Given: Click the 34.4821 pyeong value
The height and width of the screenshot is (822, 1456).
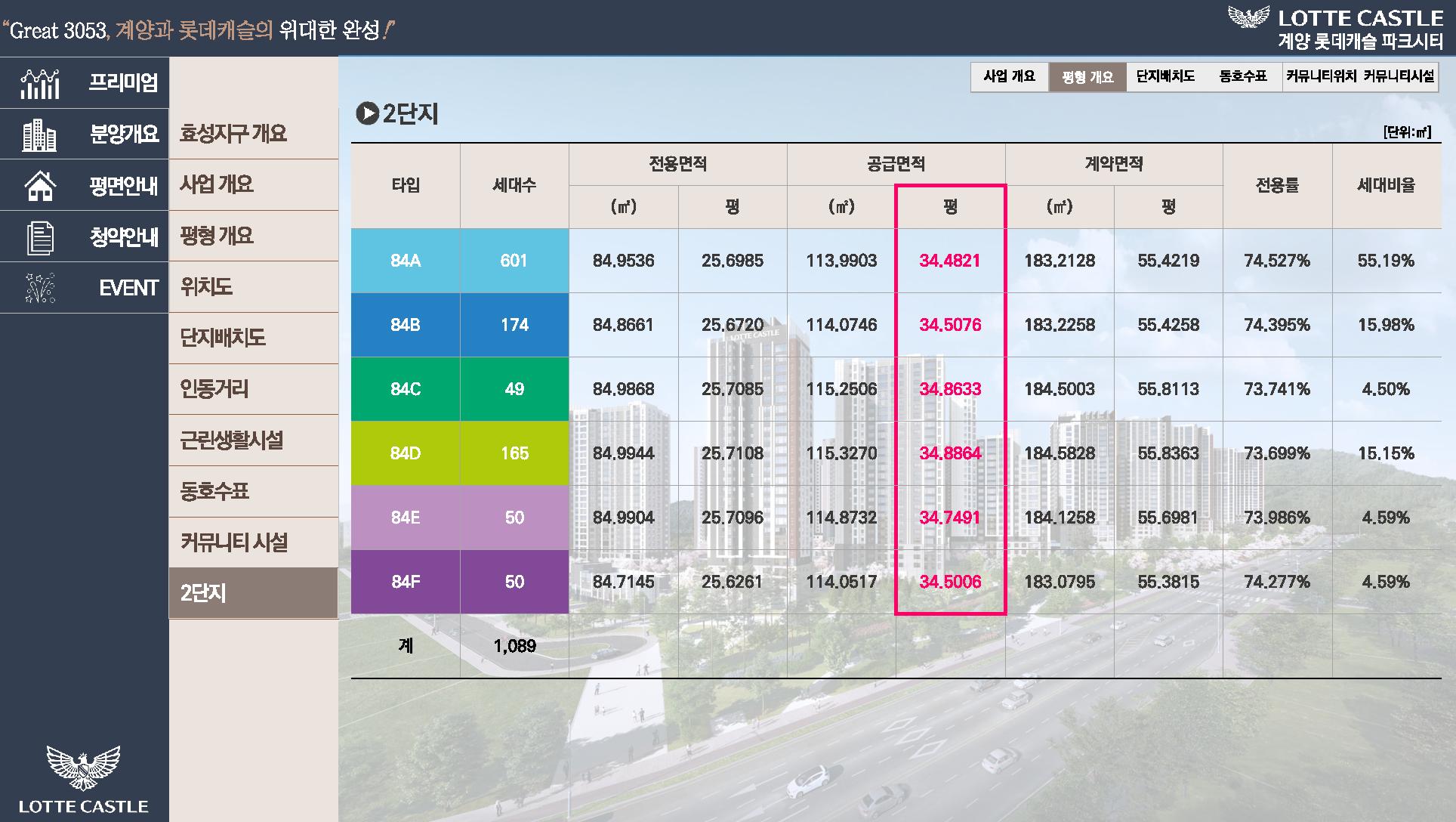Looking at the screenshot, I should point(950,261).
